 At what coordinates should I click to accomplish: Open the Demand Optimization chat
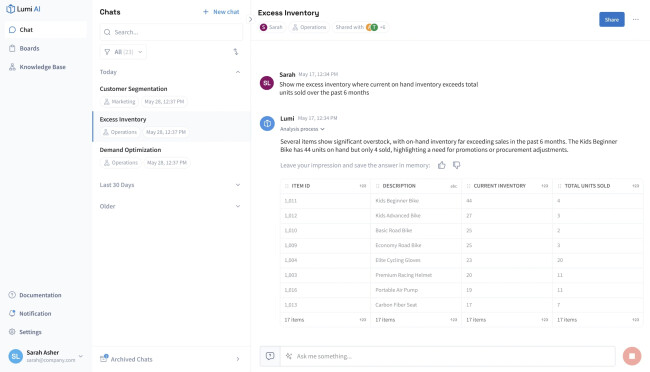(171, 156)
